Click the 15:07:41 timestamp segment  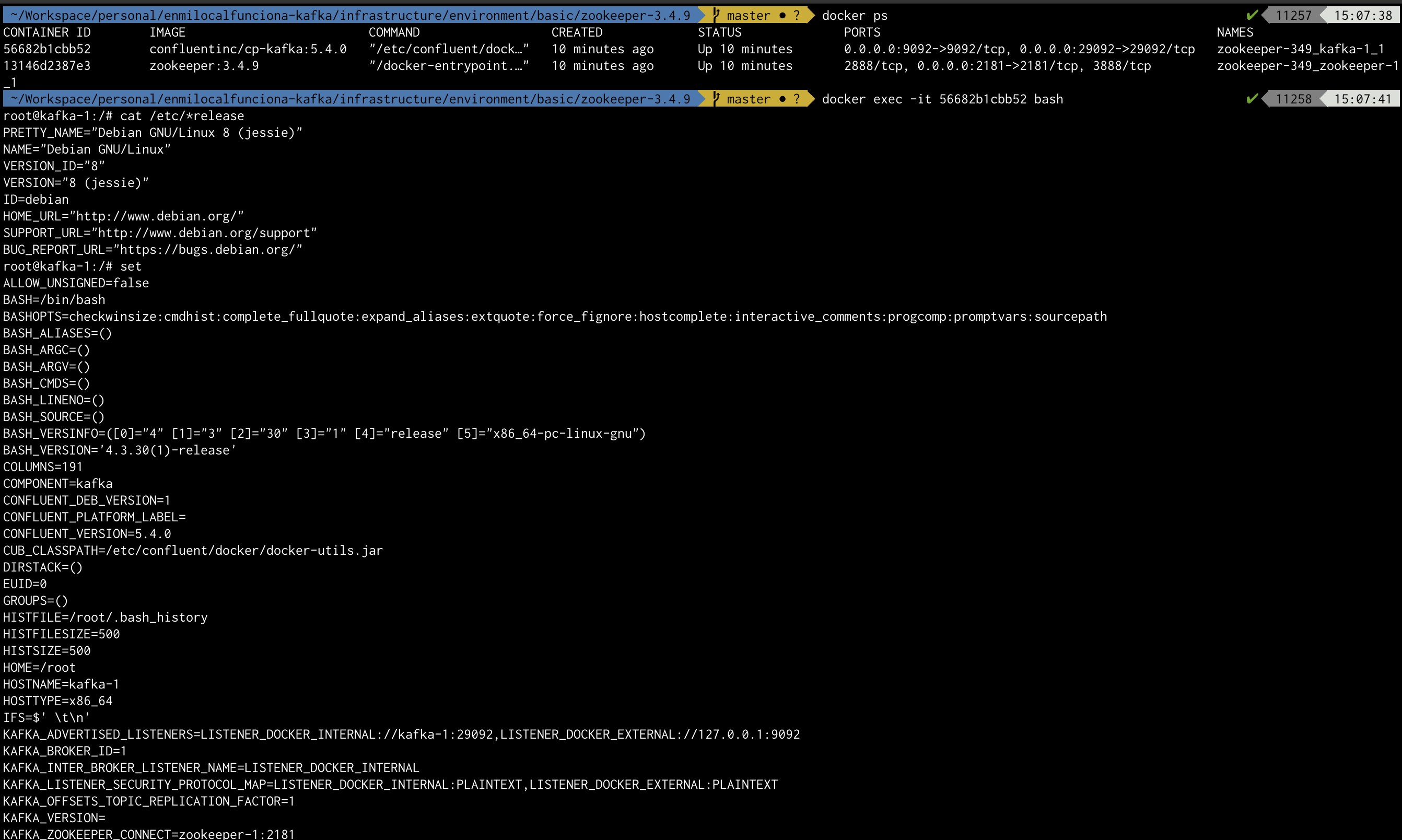pos(1362,99)
